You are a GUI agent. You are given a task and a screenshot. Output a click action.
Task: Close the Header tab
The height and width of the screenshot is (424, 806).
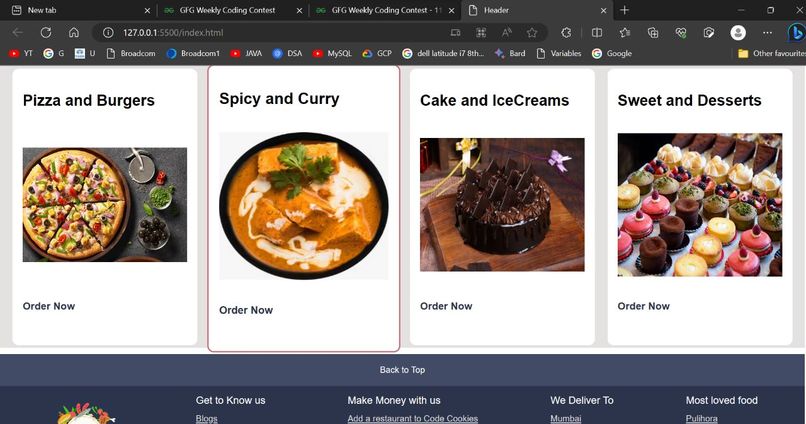603,10
